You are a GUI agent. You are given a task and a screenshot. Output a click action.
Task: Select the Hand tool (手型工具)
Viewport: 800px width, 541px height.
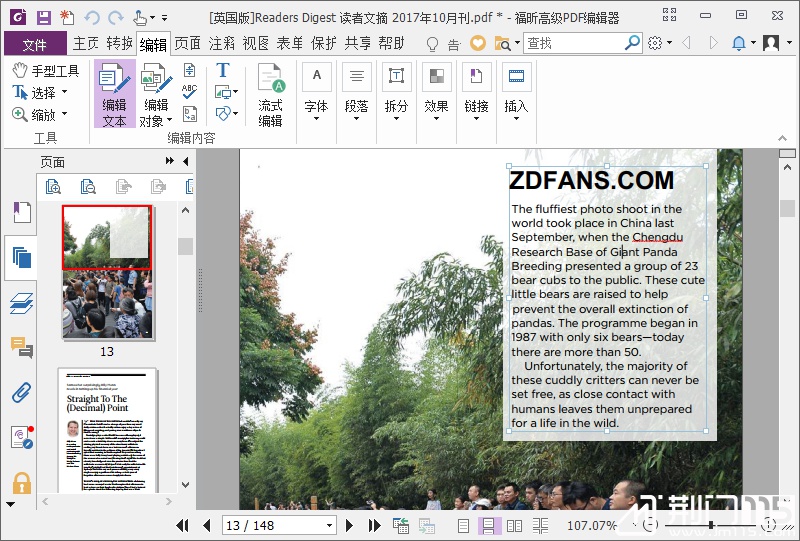[45, 70]
